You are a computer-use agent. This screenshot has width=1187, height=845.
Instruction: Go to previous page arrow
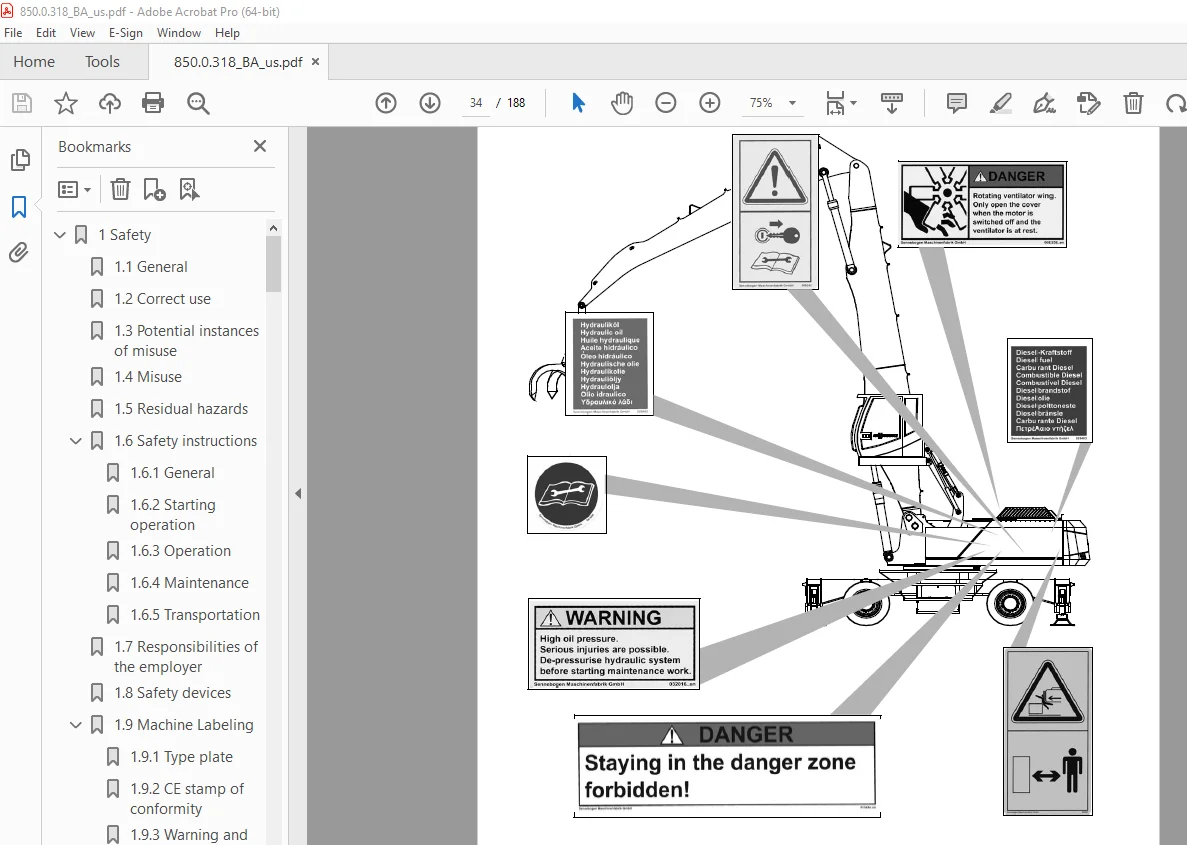(x=386, y=103)
